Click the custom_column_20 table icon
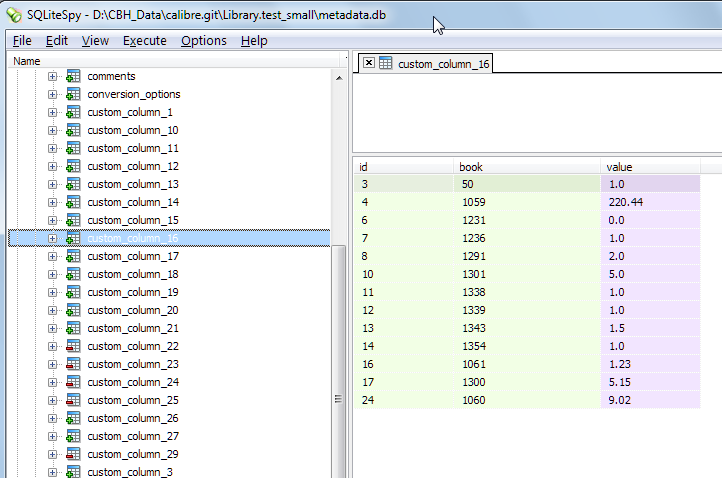This screenshot has width=722, height=478. point(73,310)
